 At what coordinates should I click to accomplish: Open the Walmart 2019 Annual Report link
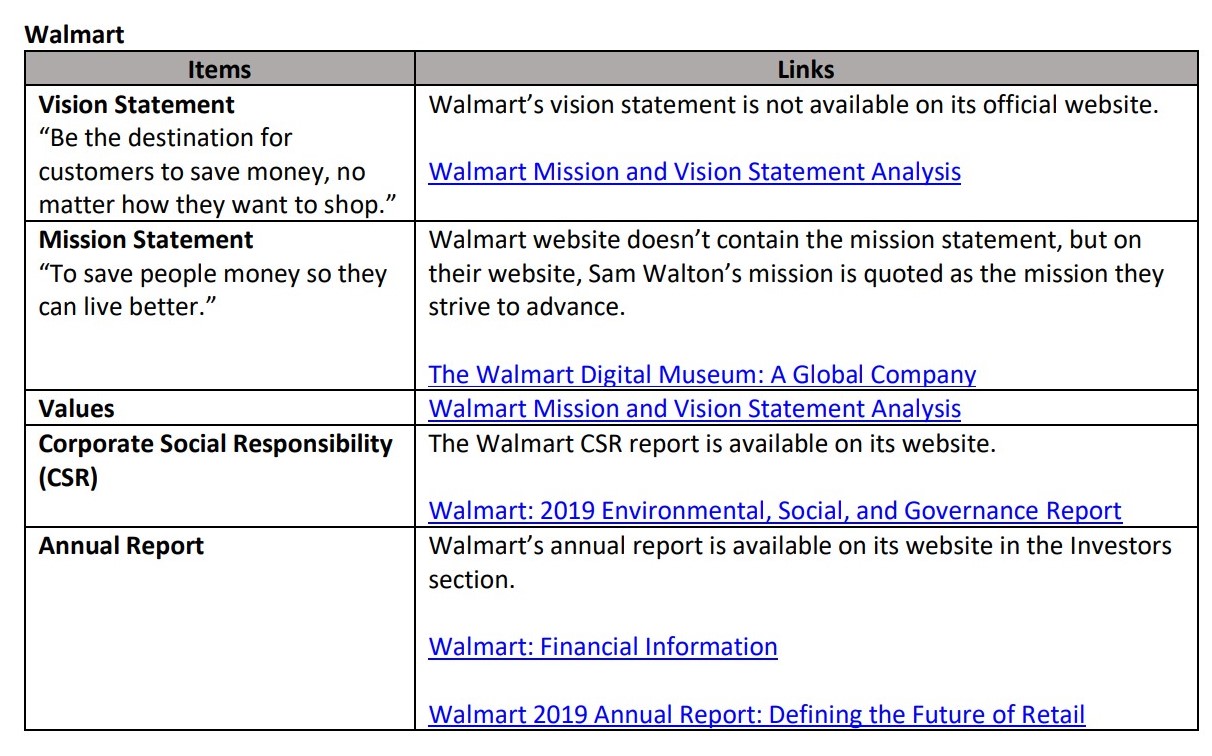(757, 715)
